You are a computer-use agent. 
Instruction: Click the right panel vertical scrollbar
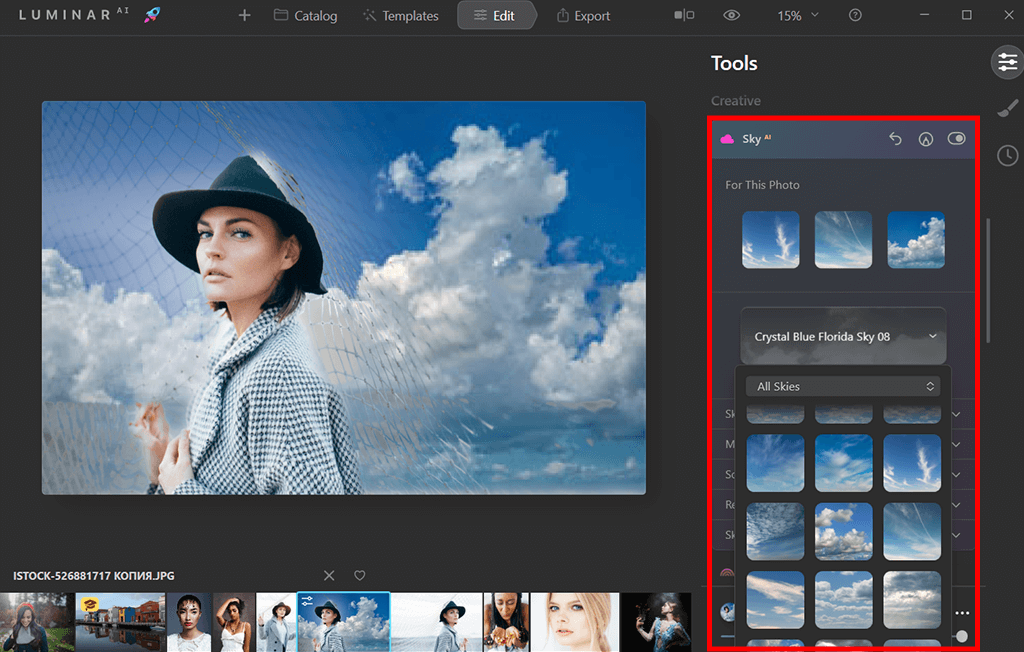click(x=987, y=281)
